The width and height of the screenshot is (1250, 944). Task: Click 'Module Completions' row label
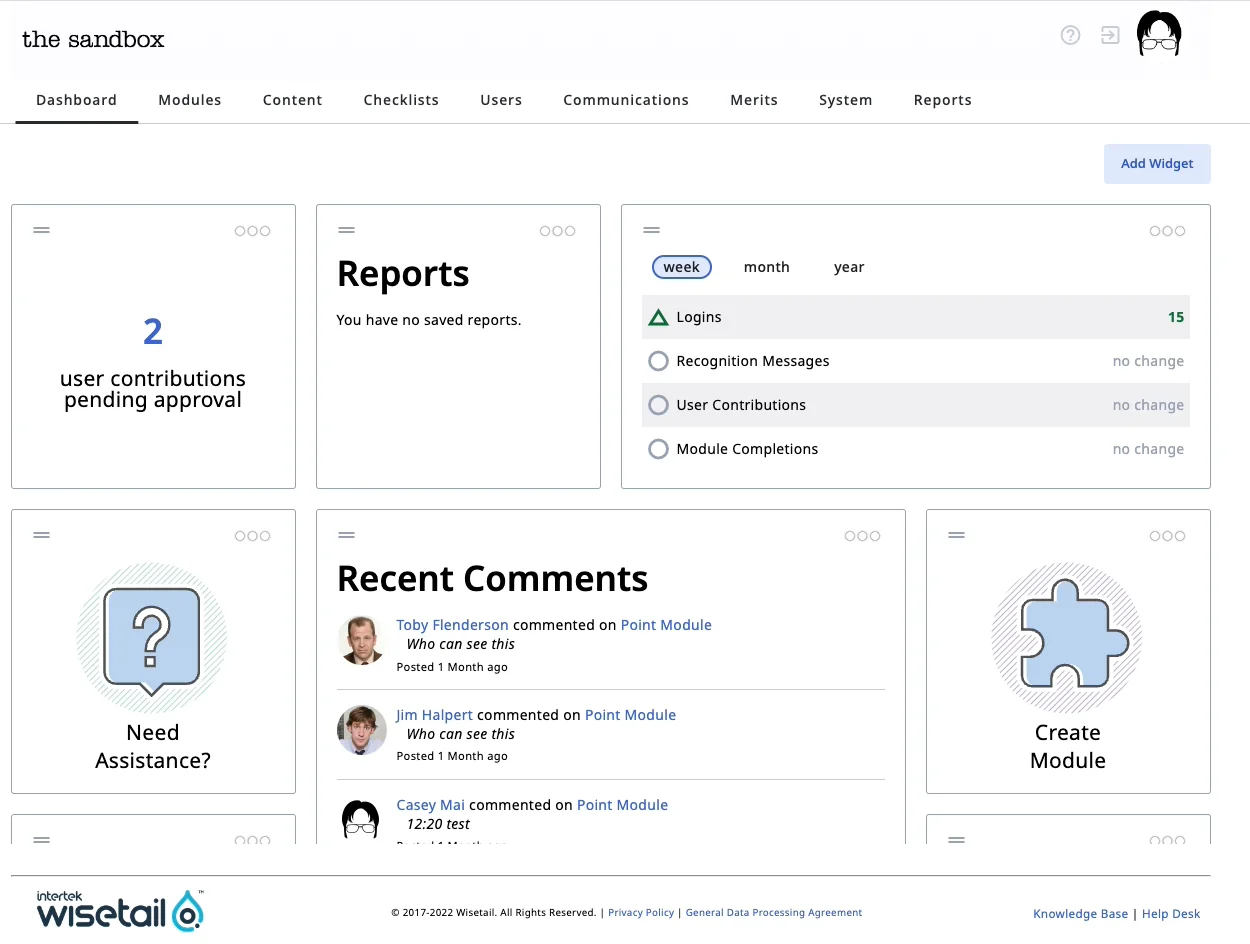point(747,449)
